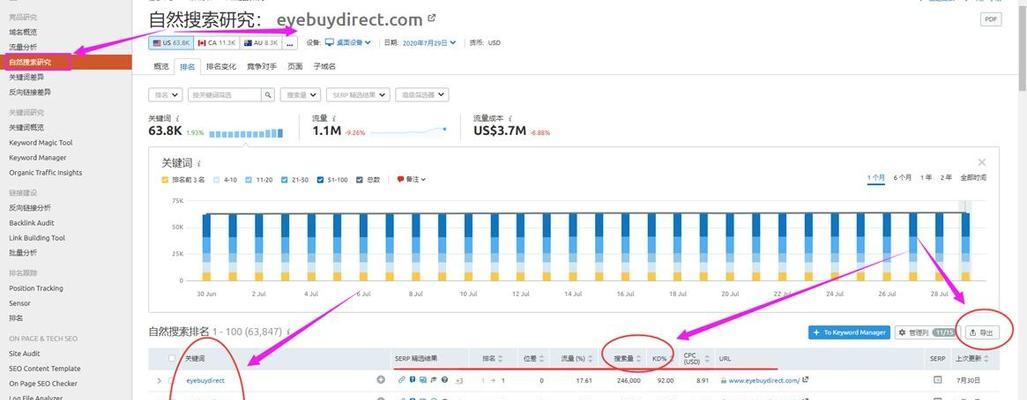Open the 设备 桌面设备 dropdown
The image size is (1027, 400).
348,43
